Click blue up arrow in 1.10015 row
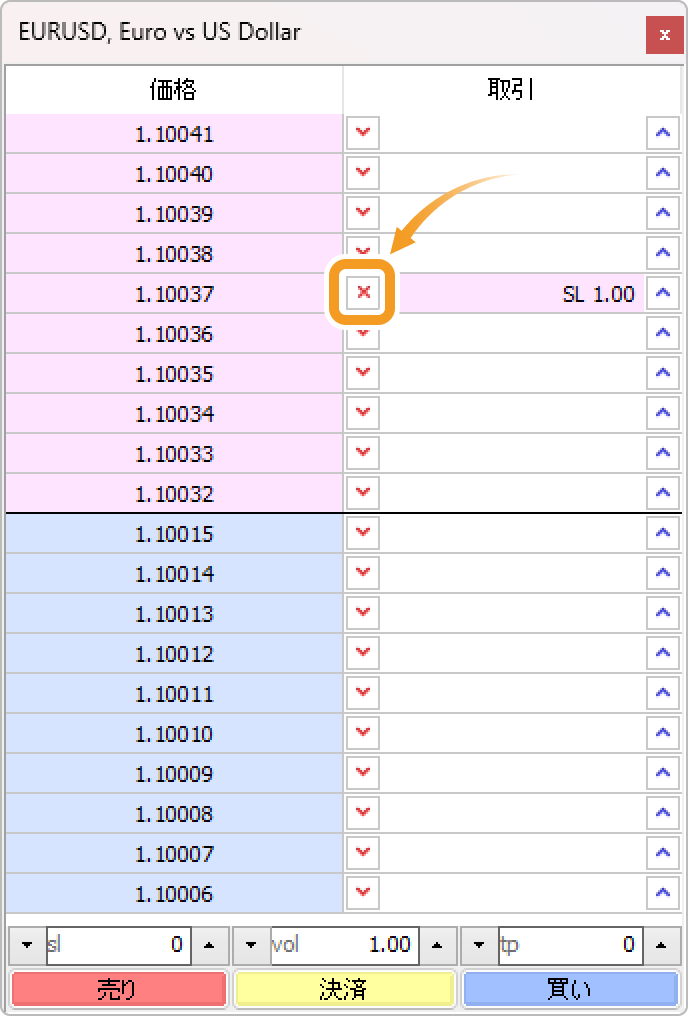 (662, 533)
